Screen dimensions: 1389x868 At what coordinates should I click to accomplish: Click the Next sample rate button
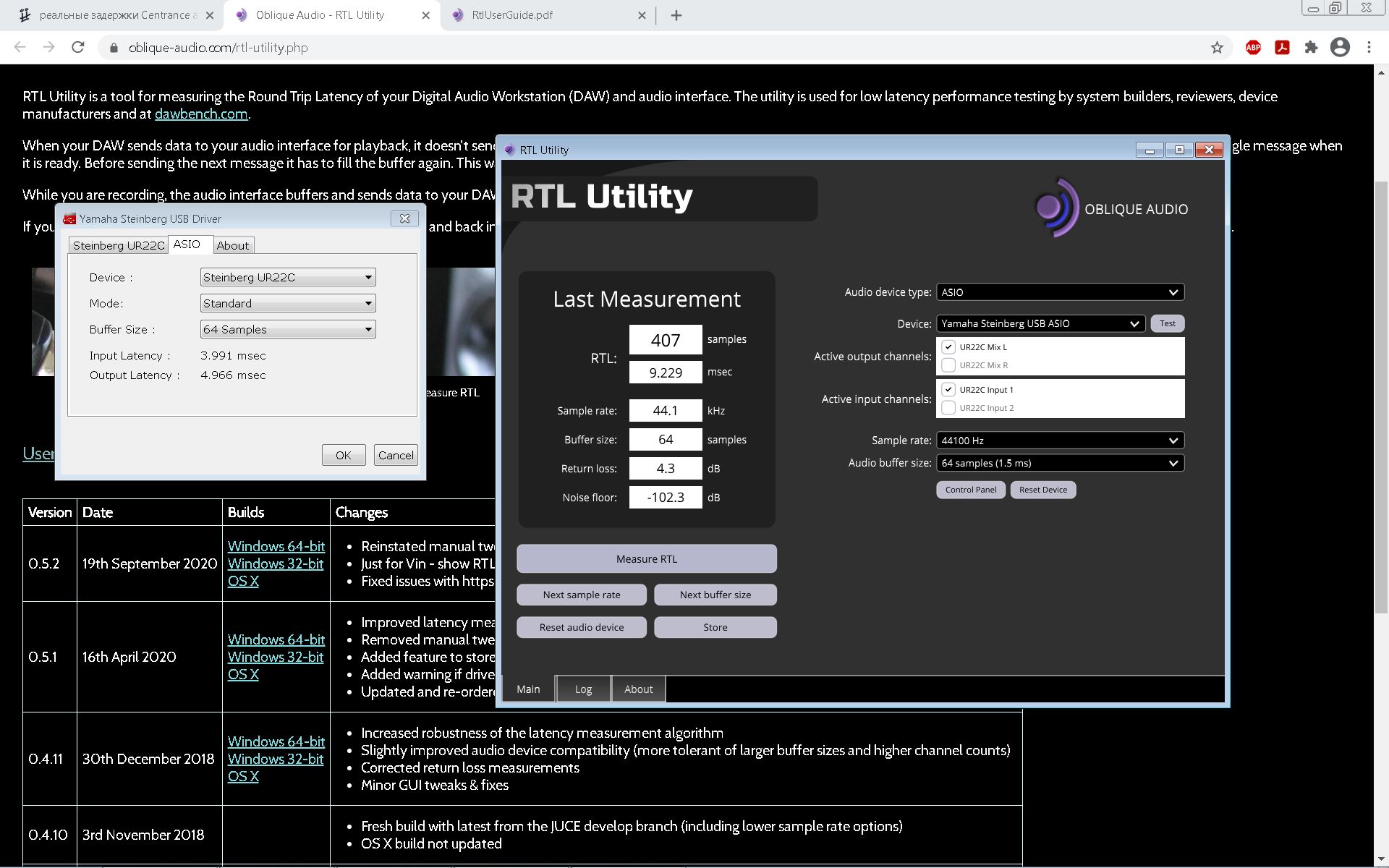click(582, 595)
